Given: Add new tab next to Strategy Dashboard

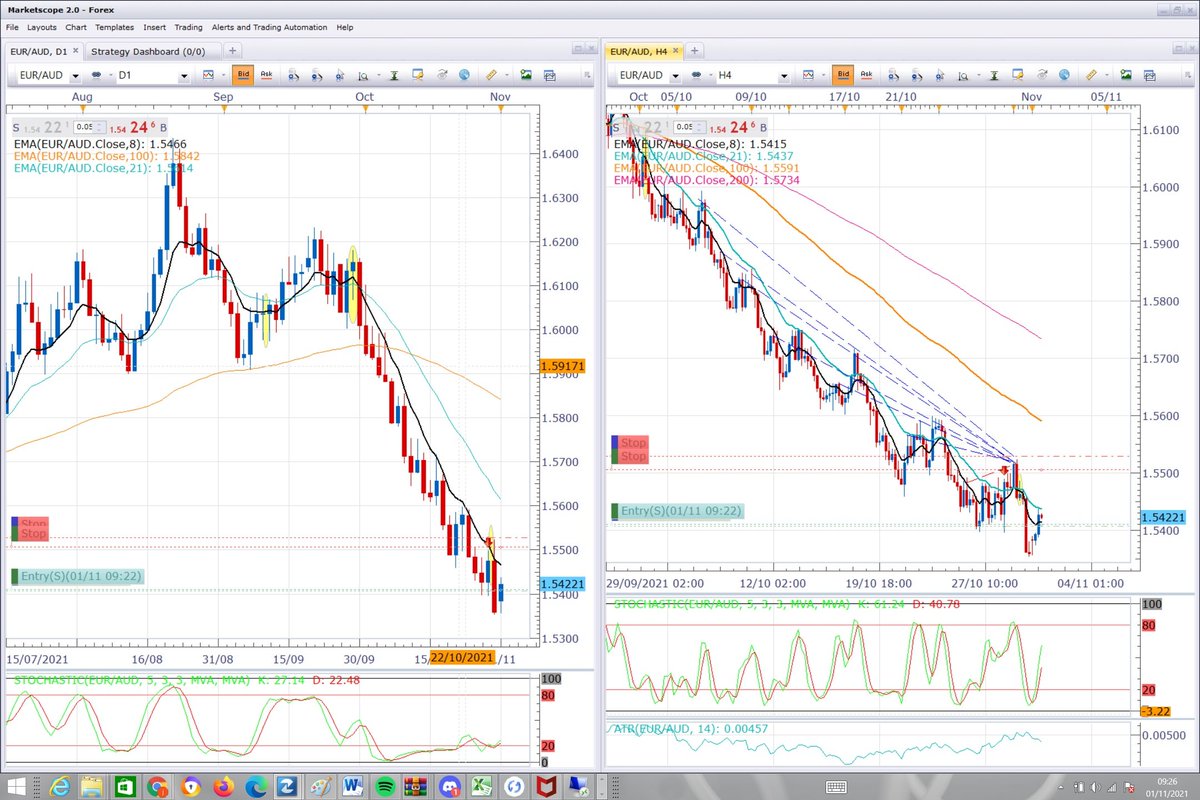Looking at the screenshot, I should 232,50.
